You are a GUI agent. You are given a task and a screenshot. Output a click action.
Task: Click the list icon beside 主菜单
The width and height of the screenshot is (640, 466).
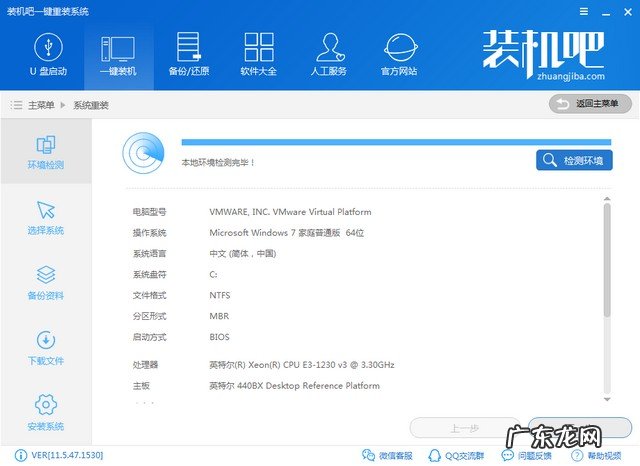click(16, 105)
